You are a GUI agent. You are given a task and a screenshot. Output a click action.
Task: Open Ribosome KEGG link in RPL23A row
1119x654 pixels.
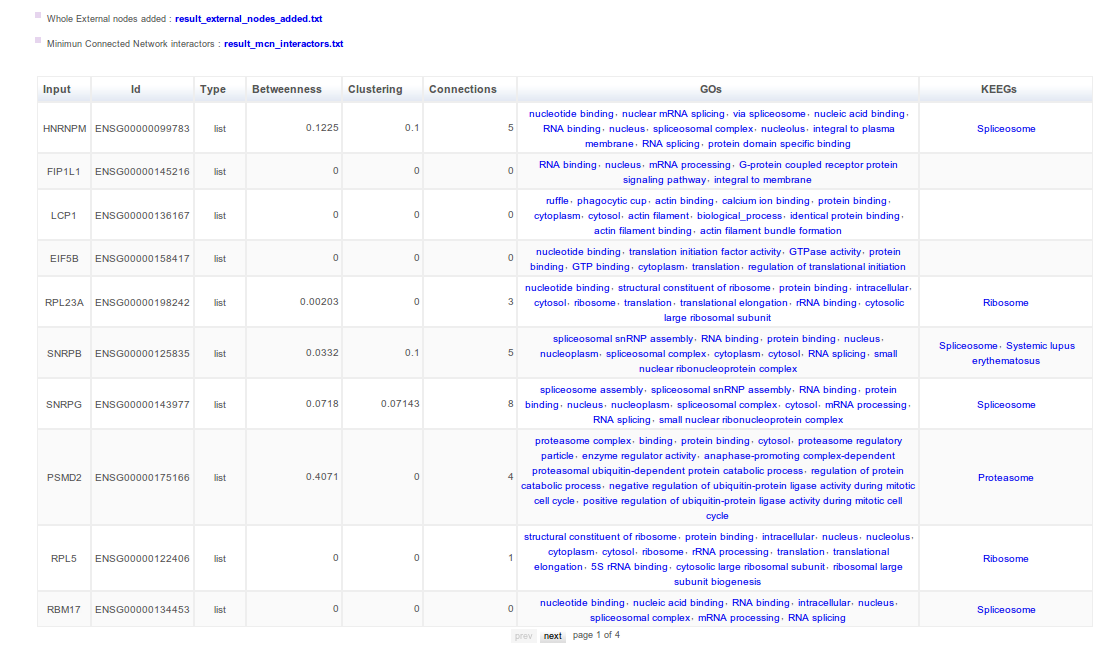point(1005,303)
